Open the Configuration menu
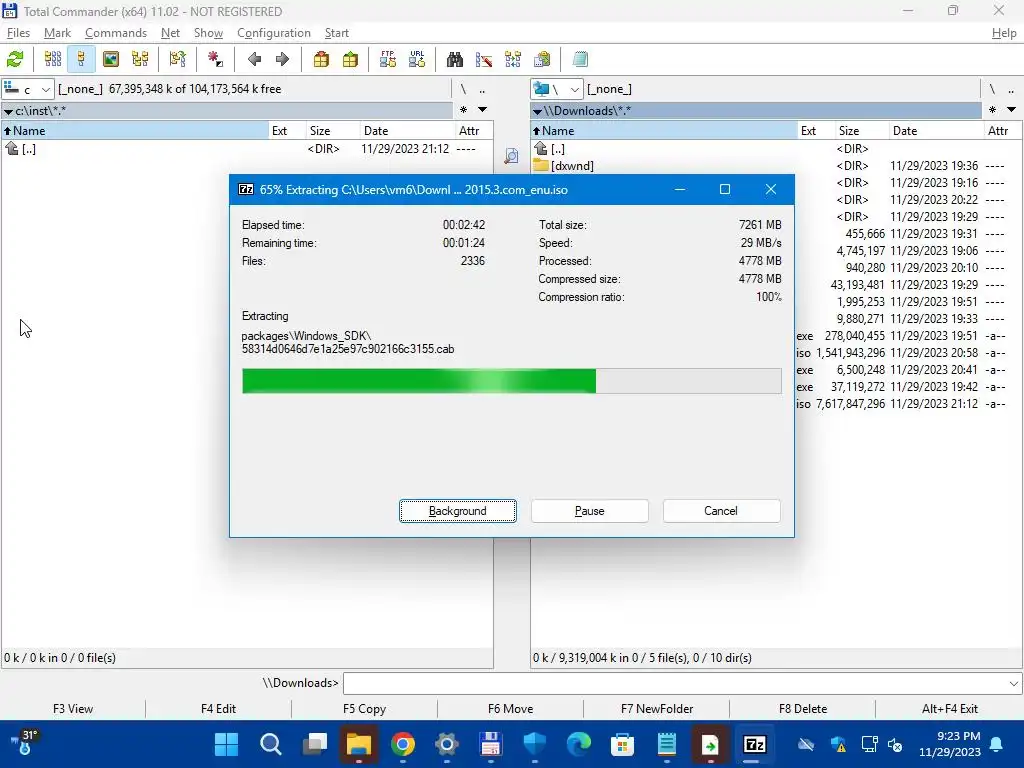Image resolution: width=1024 pixels, height=768 pixels. [x=274, y=33]
